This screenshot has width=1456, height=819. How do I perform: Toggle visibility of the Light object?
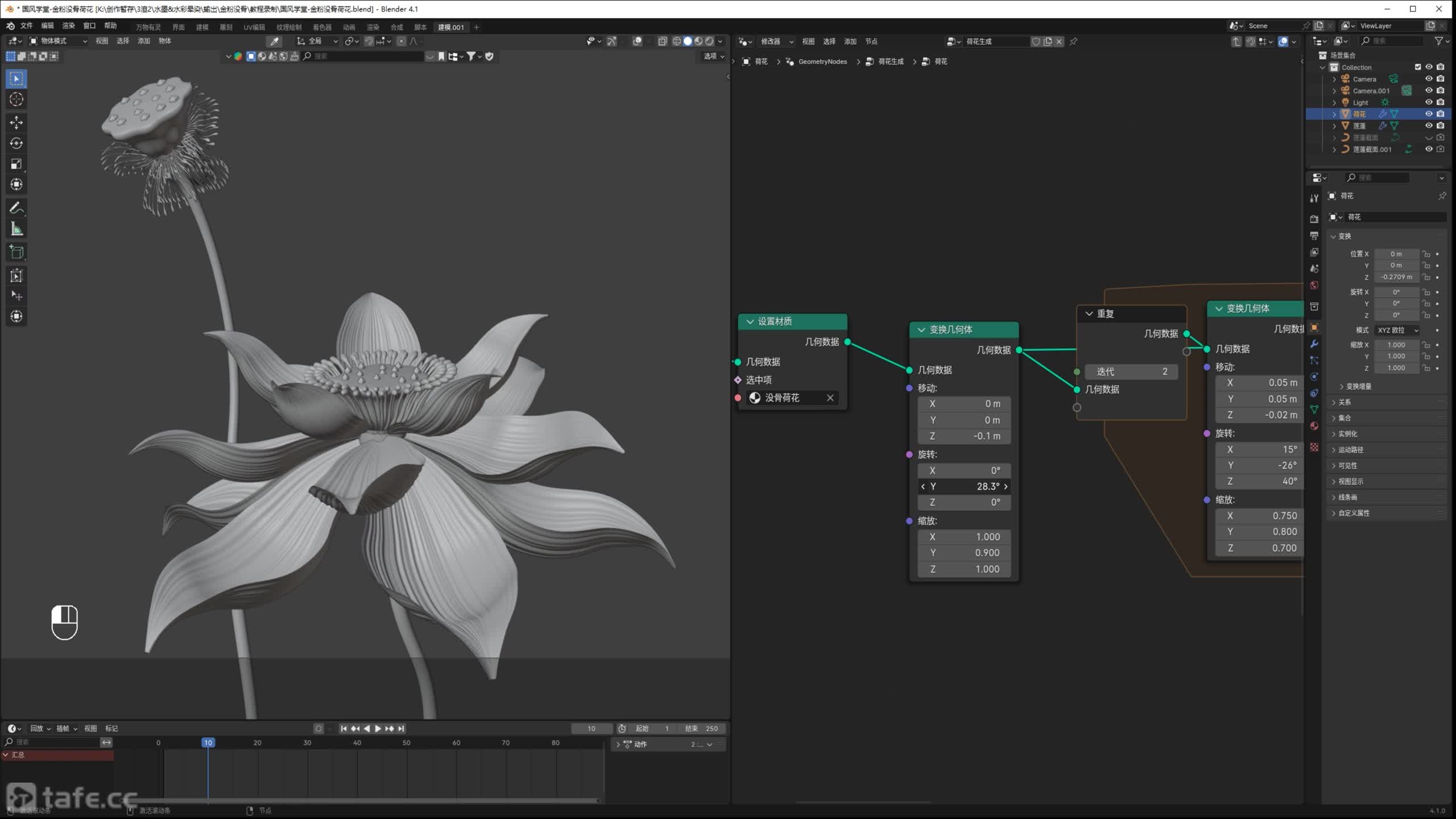(1428, 102)
